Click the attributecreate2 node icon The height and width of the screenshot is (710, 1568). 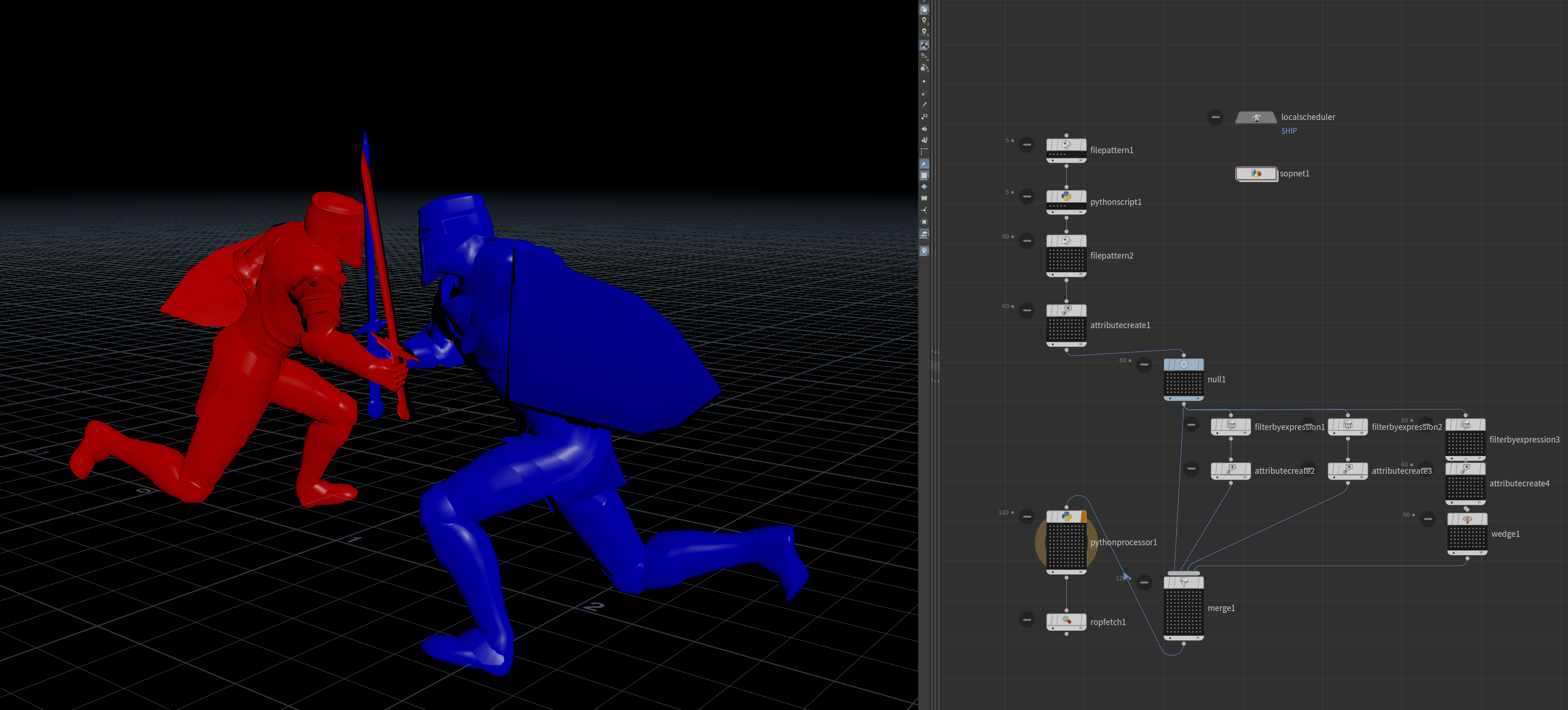(x=1230, y=469)
